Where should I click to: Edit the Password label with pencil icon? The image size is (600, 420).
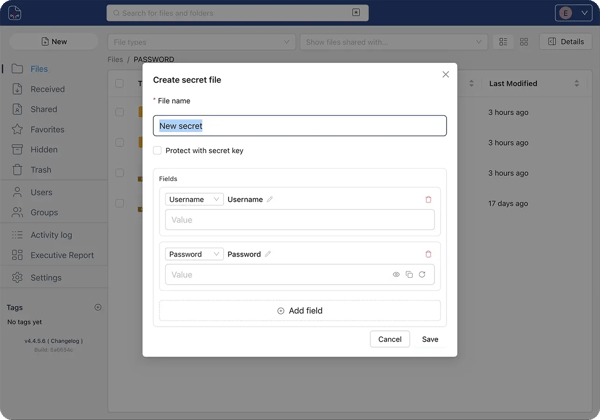(x=268, y=255)
